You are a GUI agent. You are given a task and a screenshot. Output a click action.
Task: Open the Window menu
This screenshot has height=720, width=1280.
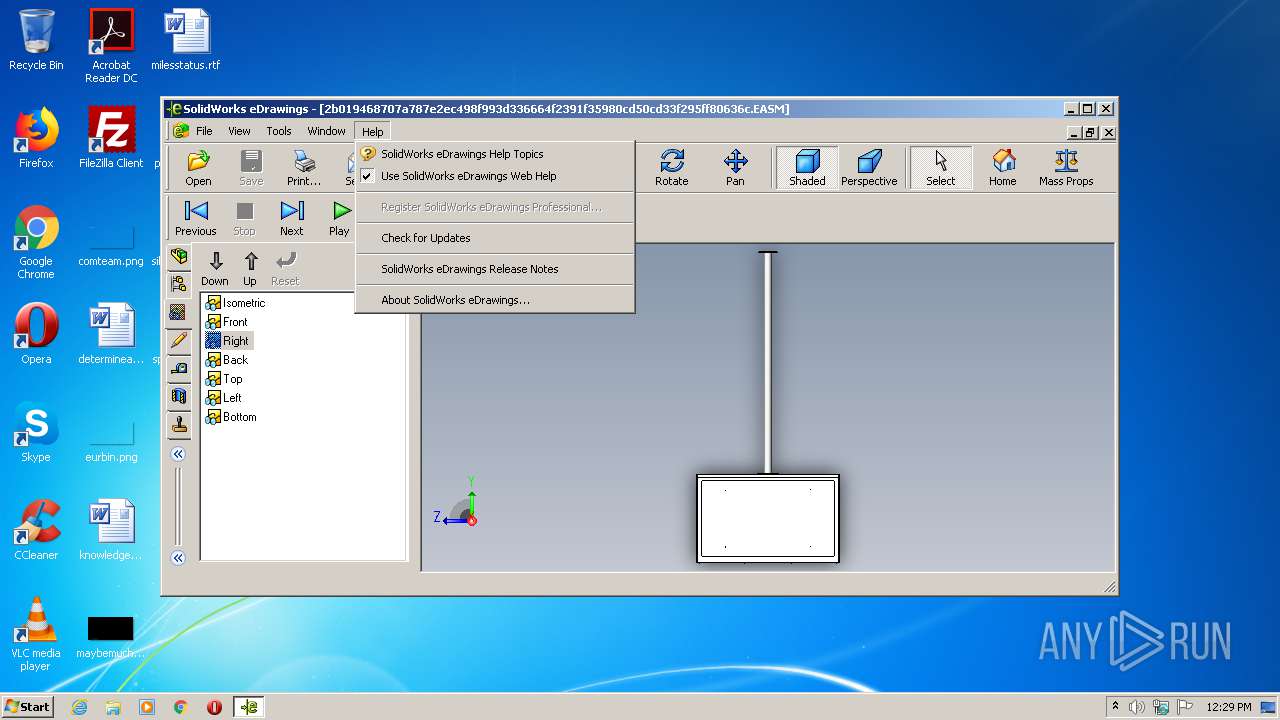click(x=326, y=131)
